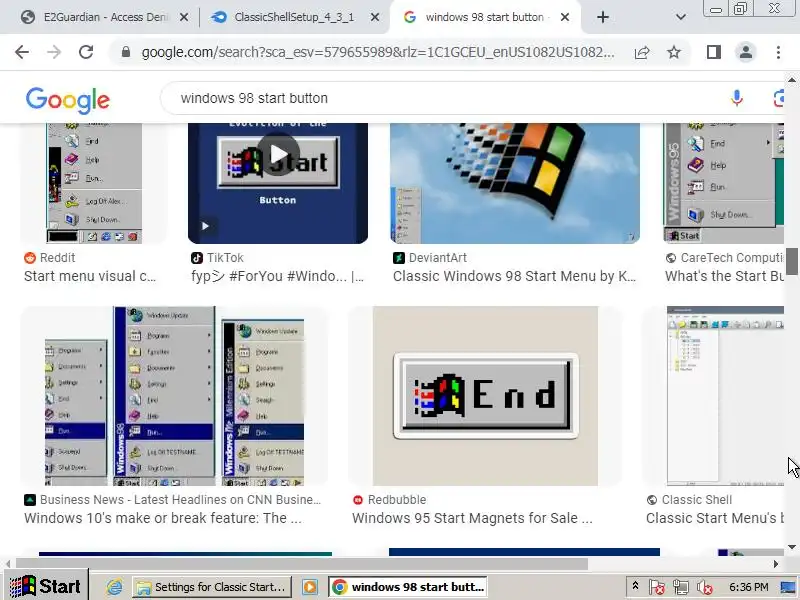
Task: Open the Reddit source link
Action: click(x=49, y=258)
